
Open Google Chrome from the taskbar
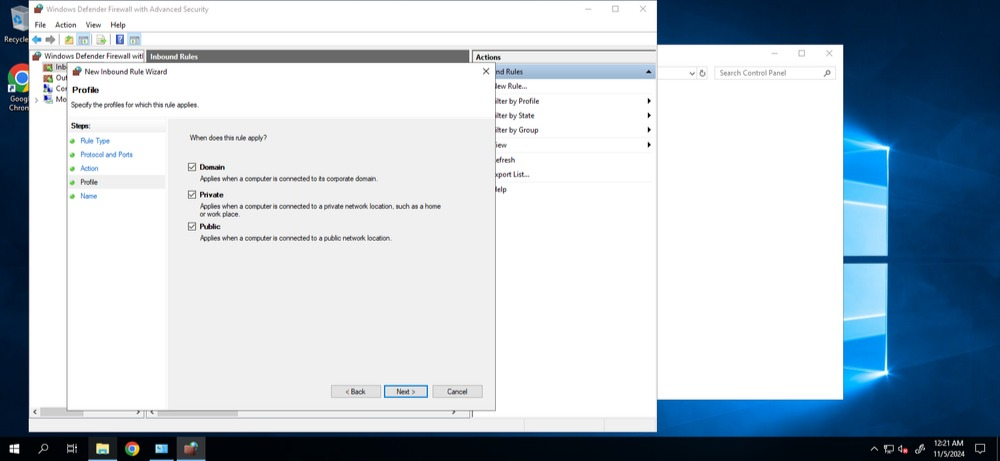pos(132,449)
